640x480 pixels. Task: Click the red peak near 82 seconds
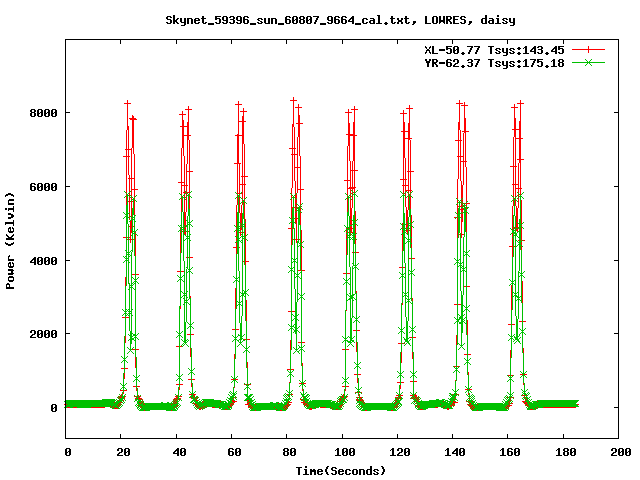tap(293, 100)
